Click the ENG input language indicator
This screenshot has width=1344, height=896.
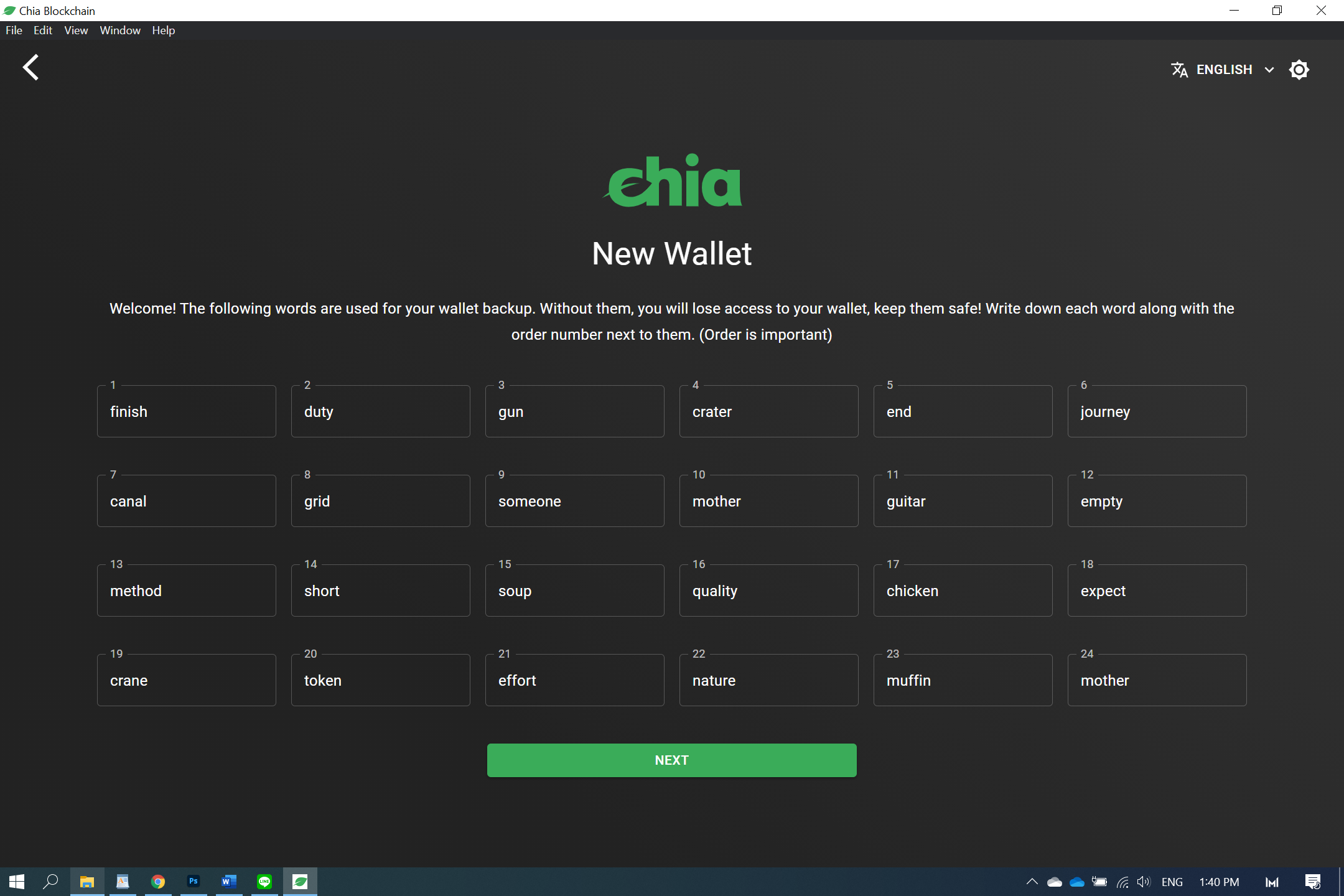point(1172,882)
